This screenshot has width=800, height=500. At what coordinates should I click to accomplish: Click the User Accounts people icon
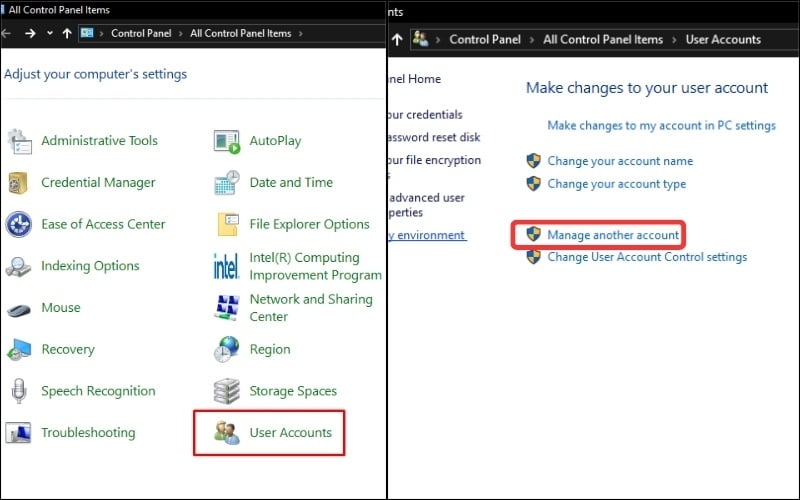227,433
